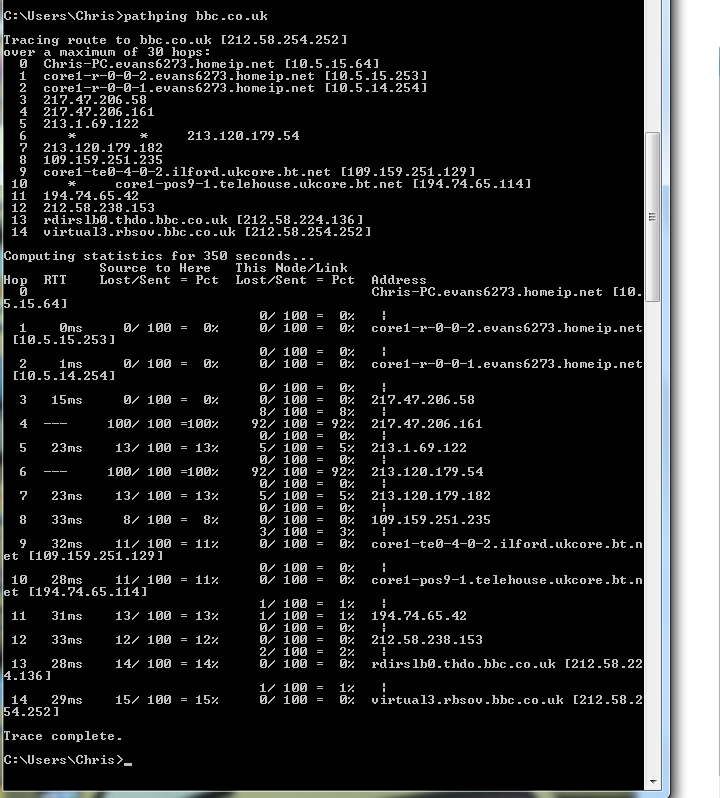Screen dimensions: 720x798
Task: Click the 15/ 100 = 15% value on hop 14
Action: [x=166, y=700]
